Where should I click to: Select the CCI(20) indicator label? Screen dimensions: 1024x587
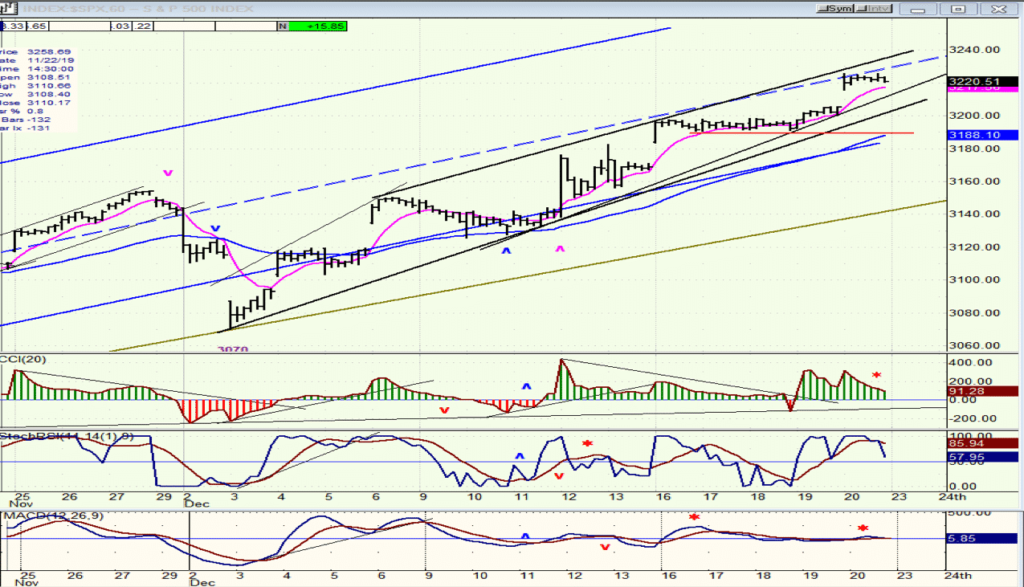[24, 360]
